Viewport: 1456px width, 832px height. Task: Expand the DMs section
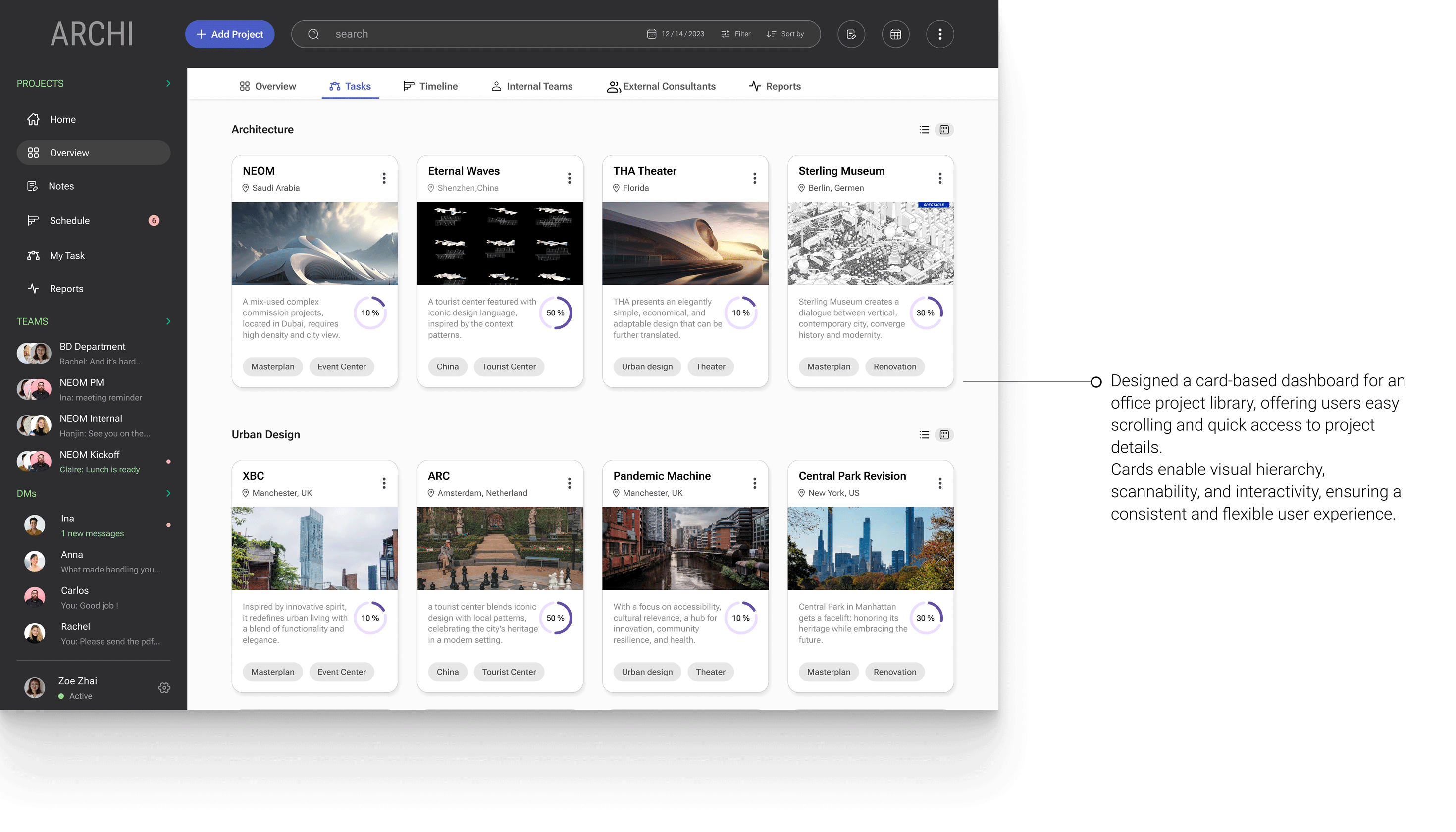coord(168,493)
